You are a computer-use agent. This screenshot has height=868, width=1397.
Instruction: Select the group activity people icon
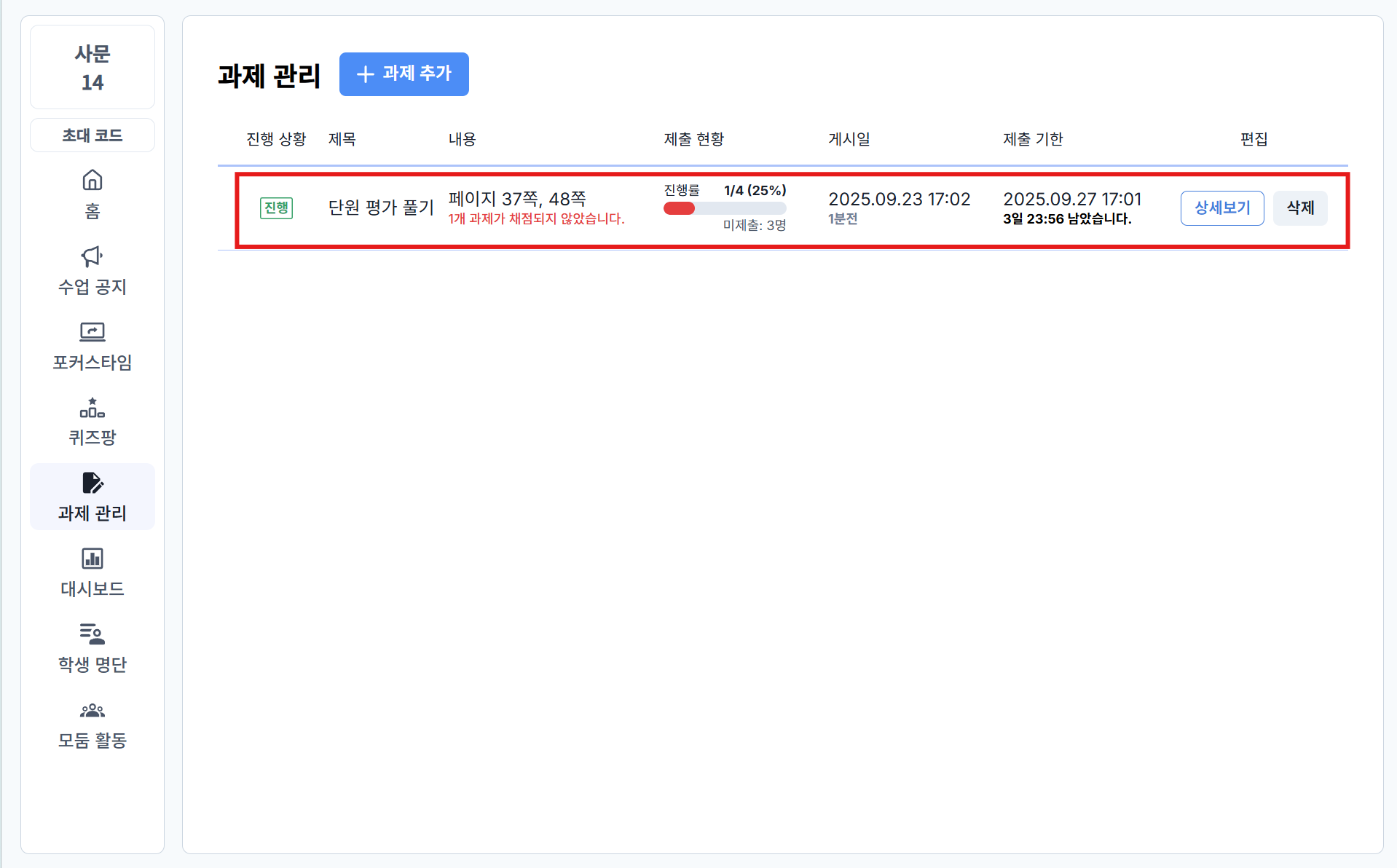(93, 710)
